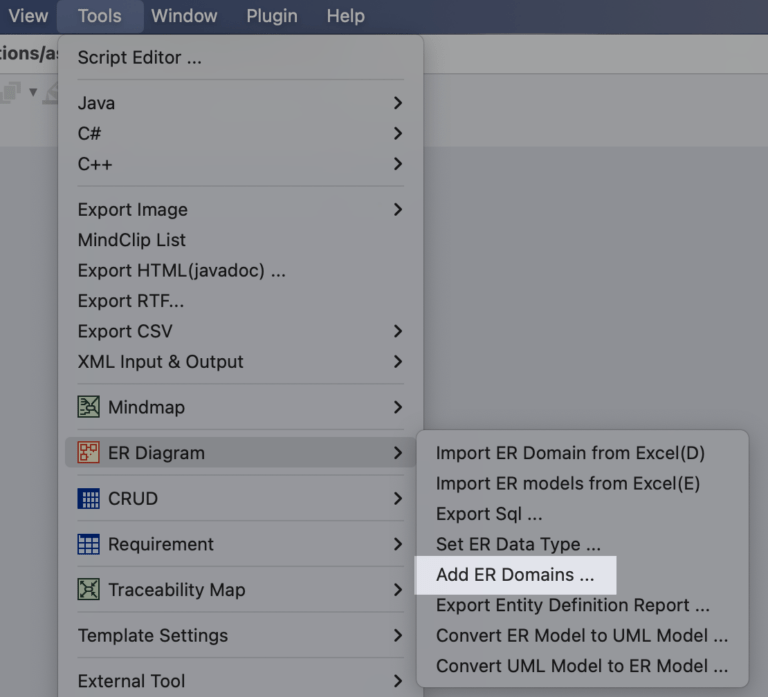
Task: Click the Requirement table icon
Action: pyautogui.click(x=89, y=544)
